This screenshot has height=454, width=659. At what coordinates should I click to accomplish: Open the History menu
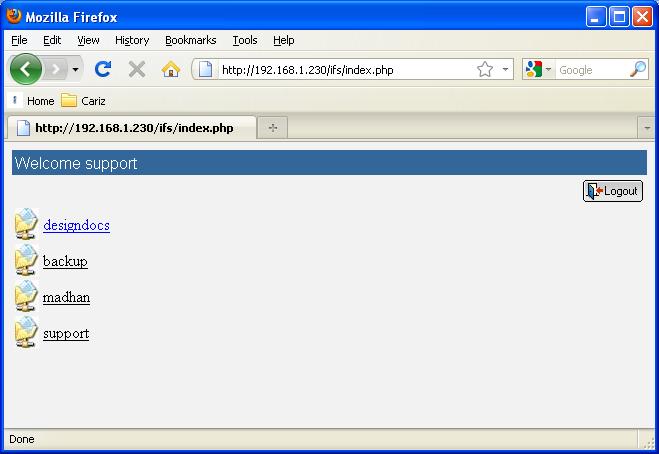click(132, 40)
